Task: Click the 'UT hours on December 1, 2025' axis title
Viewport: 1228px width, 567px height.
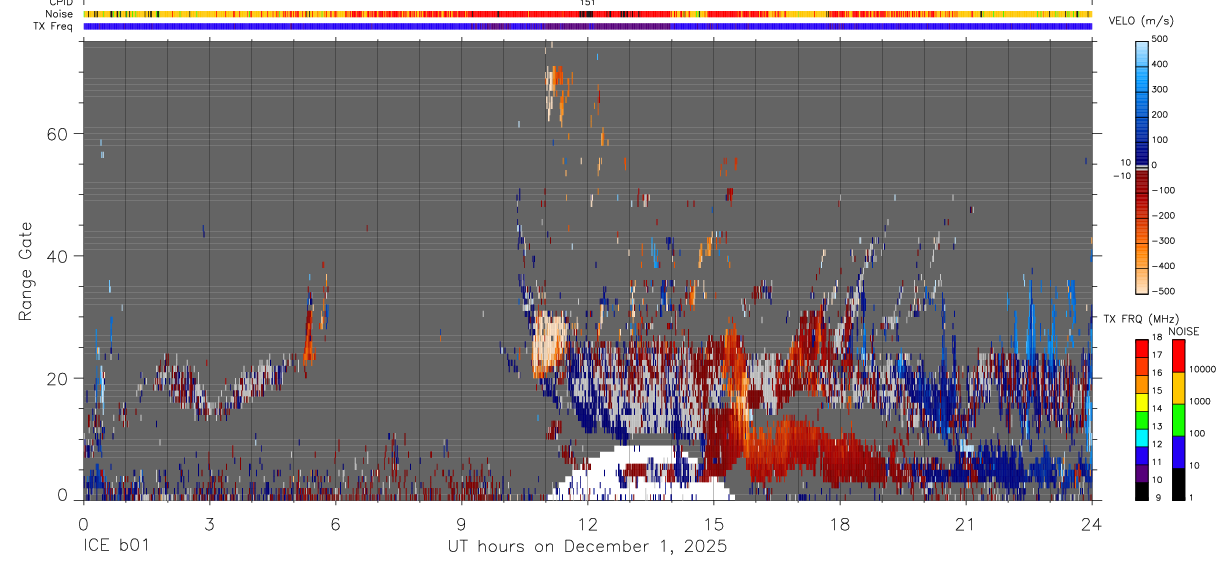Action: (586, 547)
